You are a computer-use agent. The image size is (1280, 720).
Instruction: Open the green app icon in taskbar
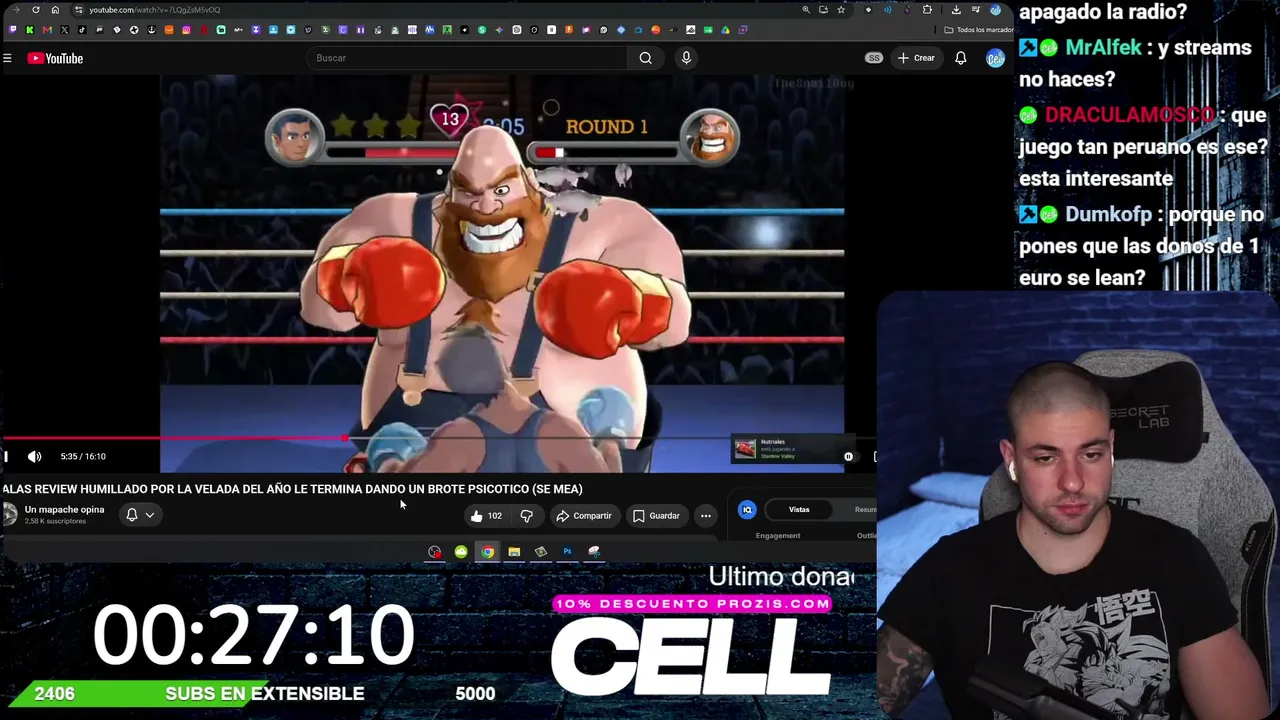tap(461, 552)
